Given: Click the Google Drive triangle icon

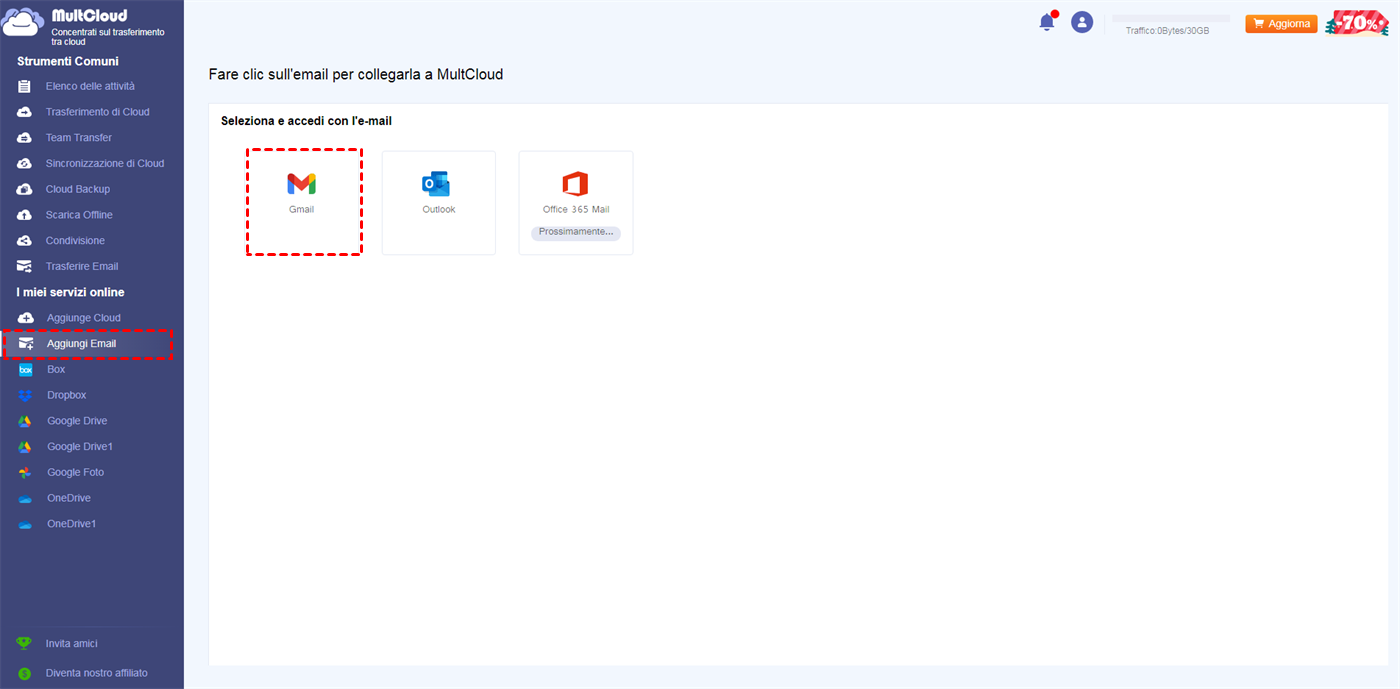Looking at the screenshot, I should [26, 421].
